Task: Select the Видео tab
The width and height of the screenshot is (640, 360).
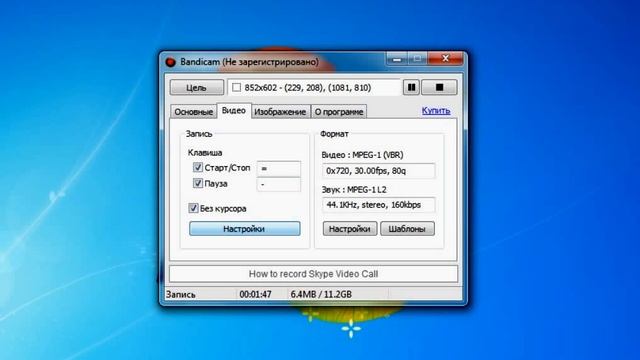Action: (x=233, y=111)
